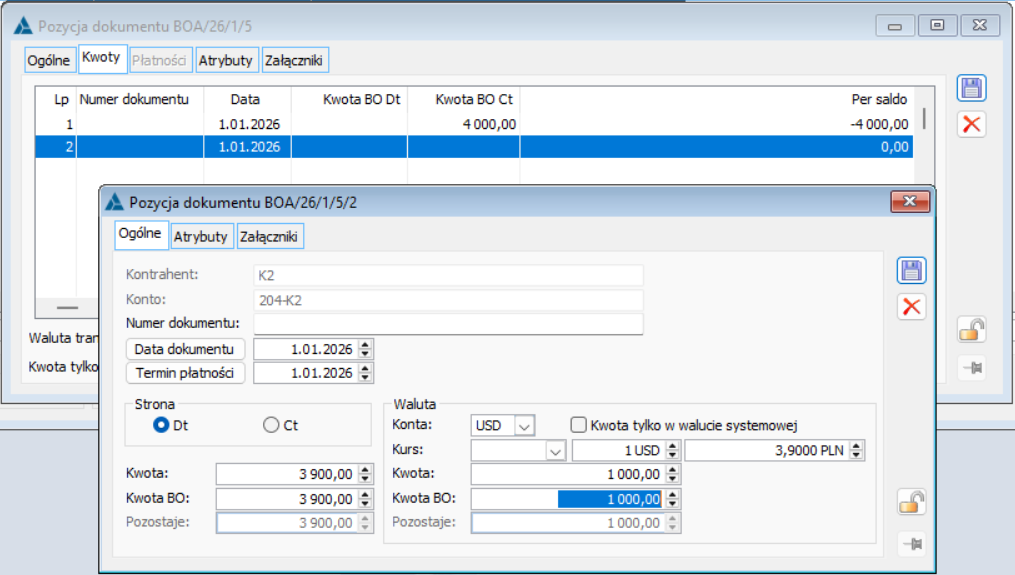Open Załączniki tab in BOA/26/1/5/2 dialog
This screenshot has width=1015, height=575.
click(x=269, y=236)
